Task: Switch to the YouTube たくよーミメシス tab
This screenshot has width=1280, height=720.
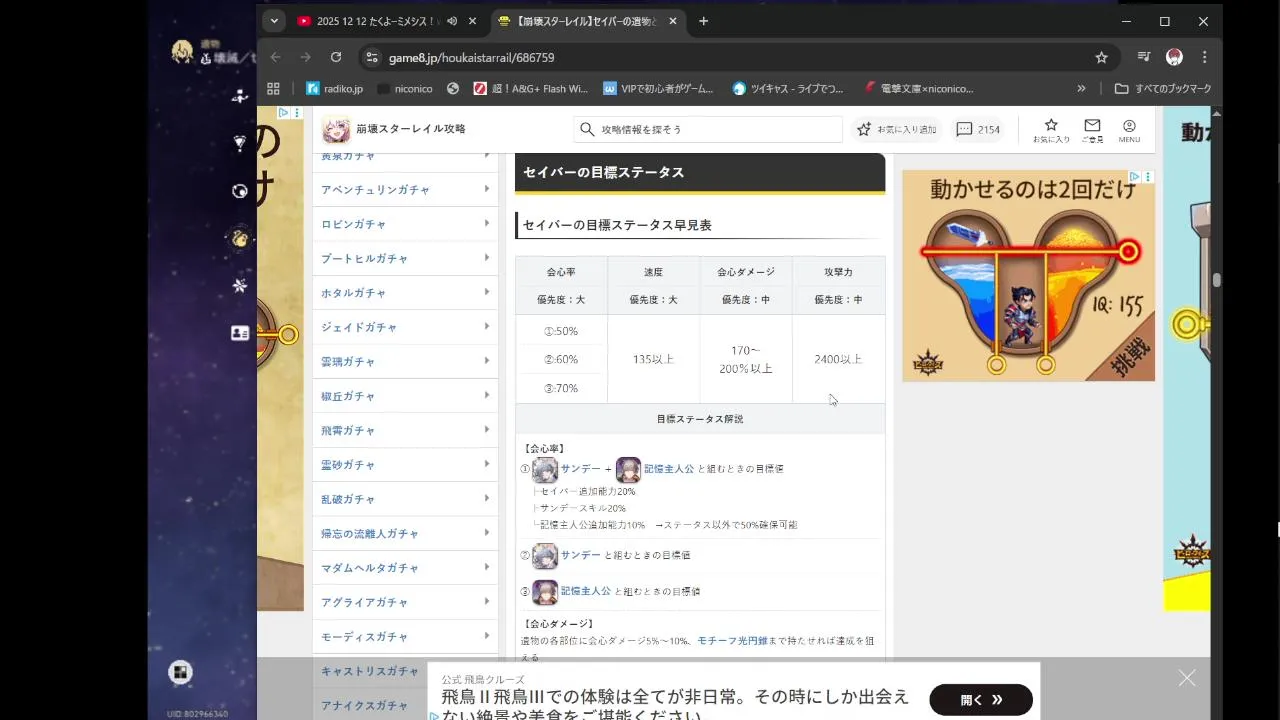Action: pyautogui.click(x=378, y=21)
